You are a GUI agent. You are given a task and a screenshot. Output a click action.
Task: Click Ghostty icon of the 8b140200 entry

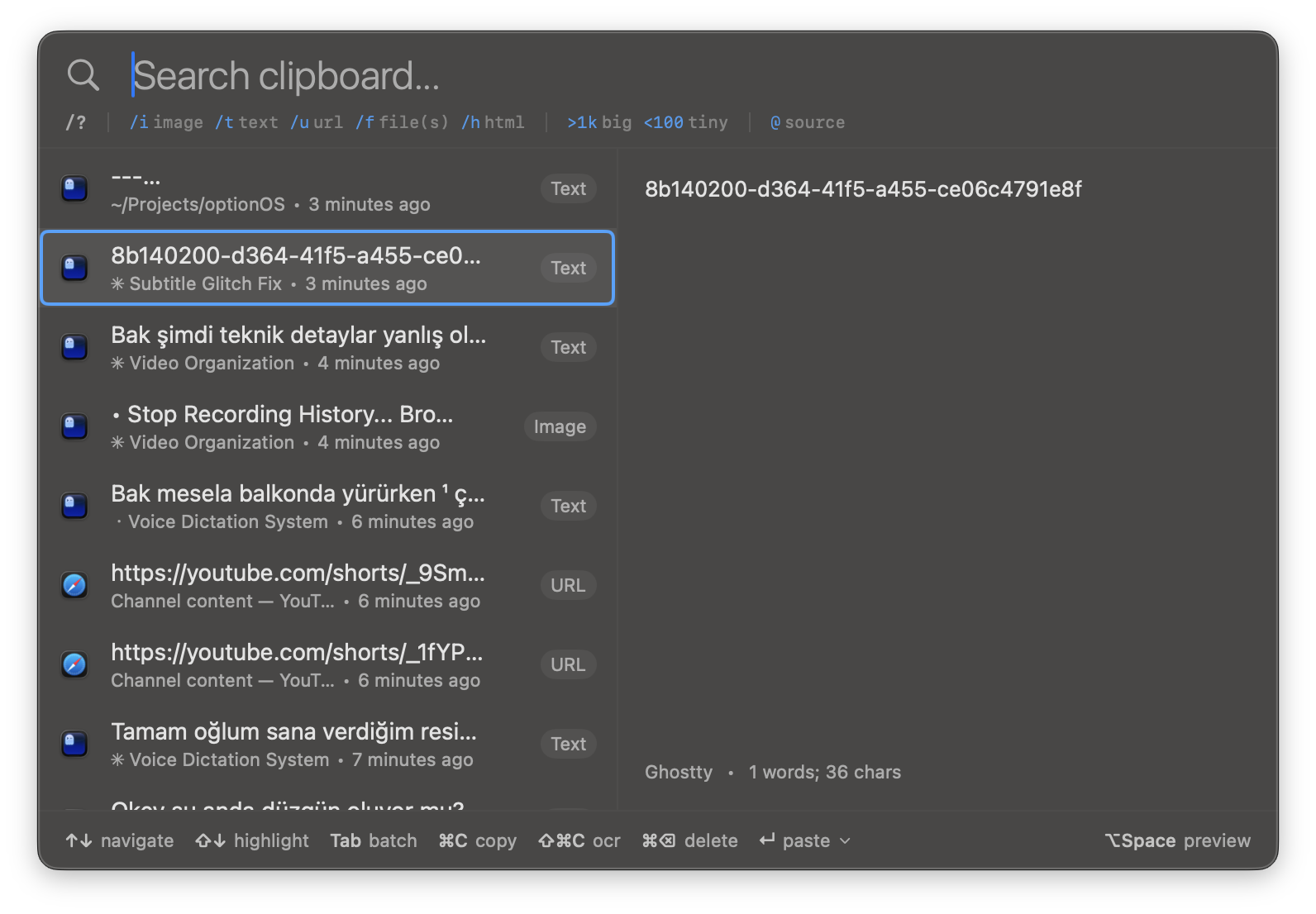(x=75, y=268)
